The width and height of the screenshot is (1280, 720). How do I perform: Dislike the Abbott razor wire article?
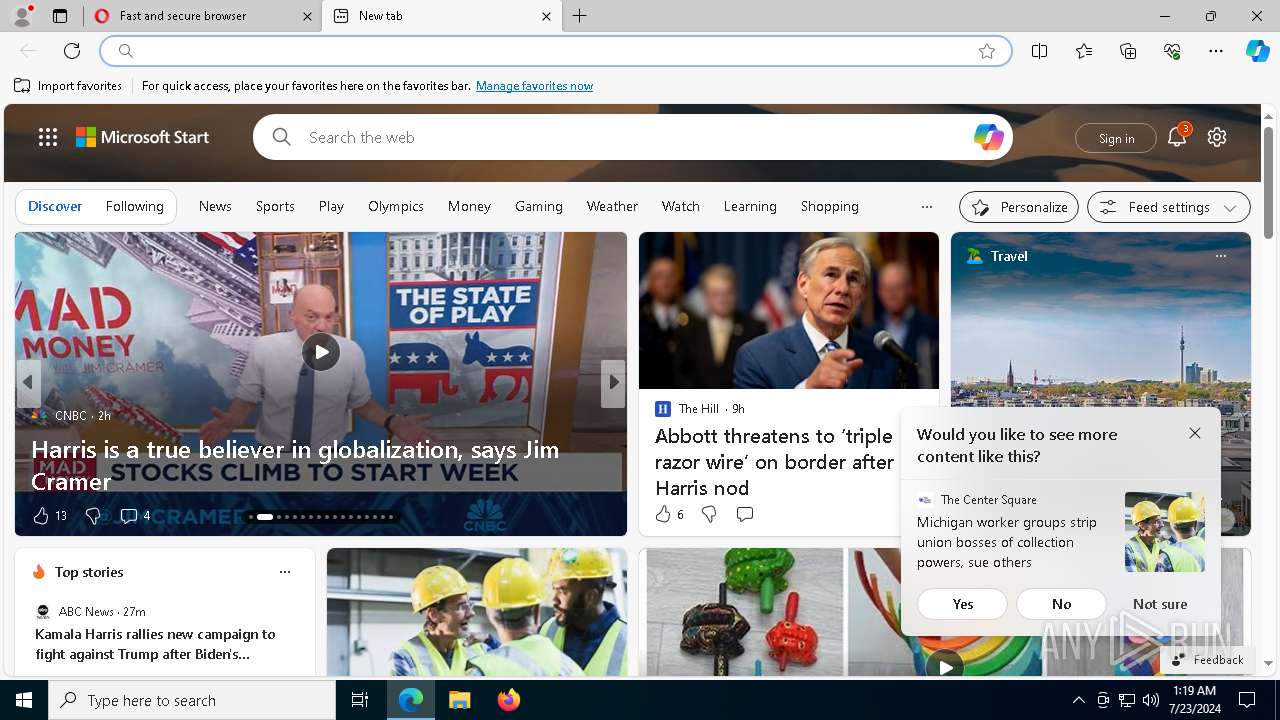point(709,514)
